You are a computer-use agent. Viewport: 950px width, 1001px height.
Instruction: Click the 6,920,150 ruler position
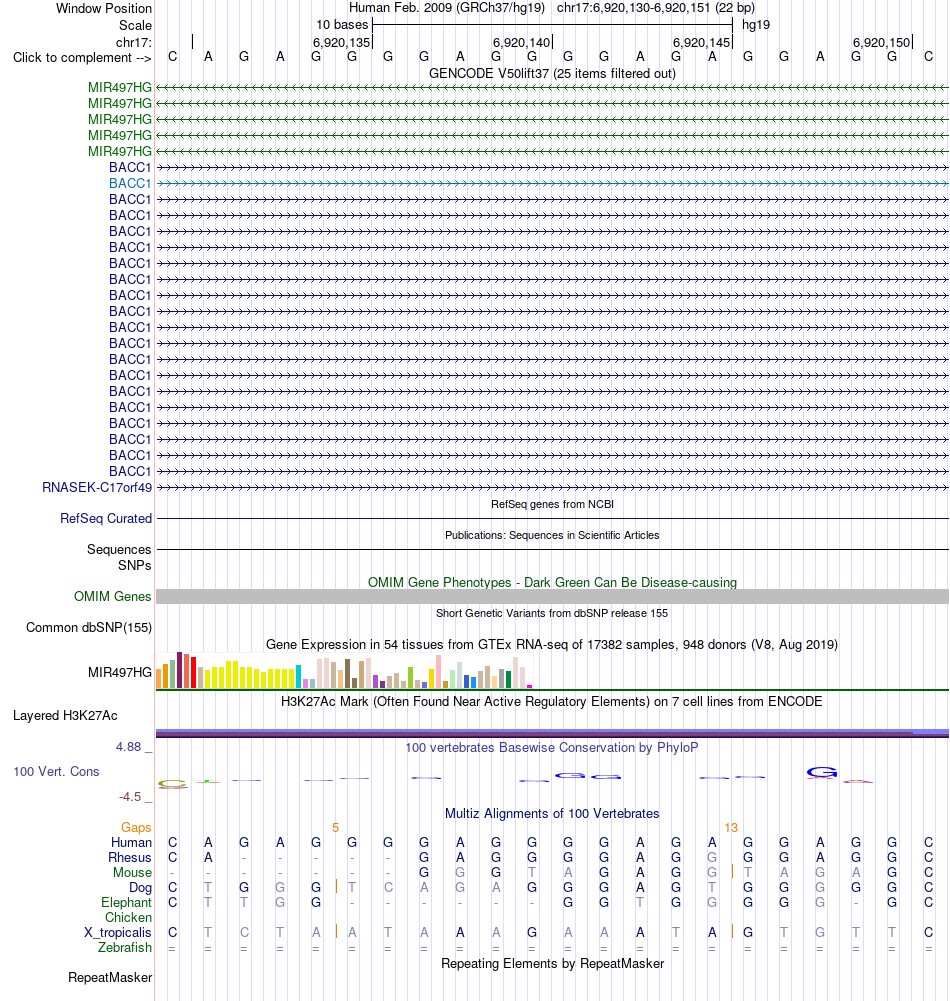(x=882, y=43)
